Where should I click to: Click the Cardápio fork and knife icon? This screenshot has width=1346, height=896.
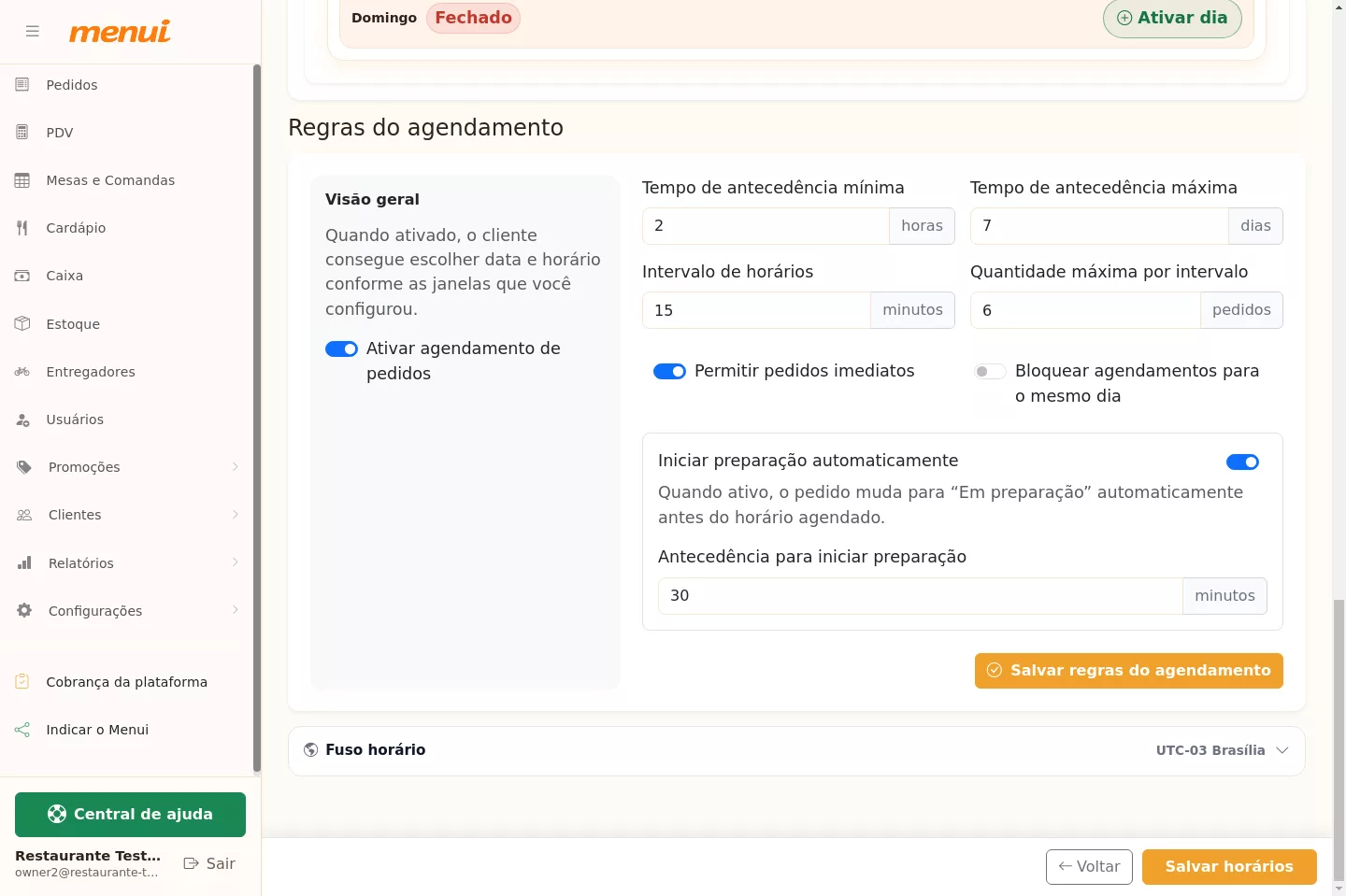(22, 228)
